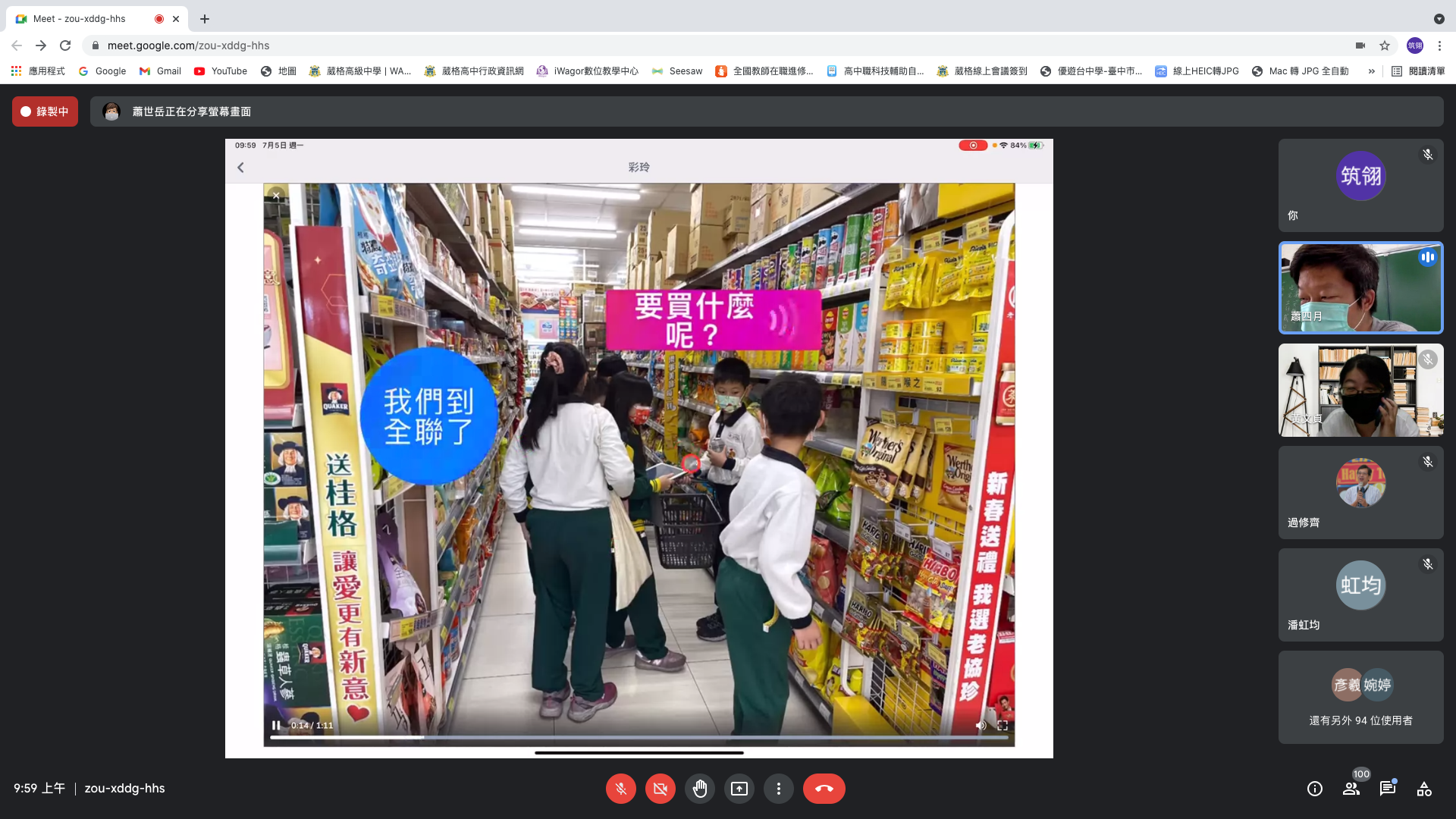Image resolution: width=1456 pixels, height=819 pixels.
Task: Toggle camera off button
Action: click(x=660, y=789)
